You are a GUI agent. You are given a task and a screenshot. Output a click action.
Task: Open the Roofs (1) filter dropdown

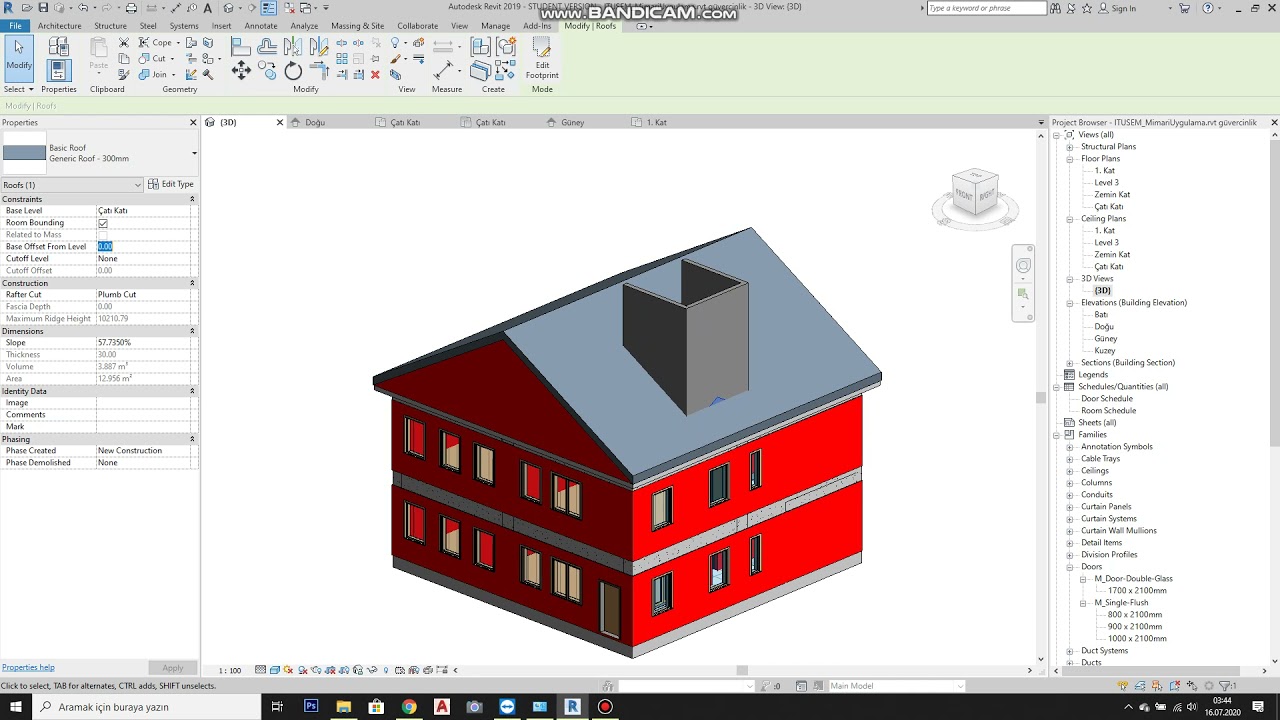click(x=72, y=185)
